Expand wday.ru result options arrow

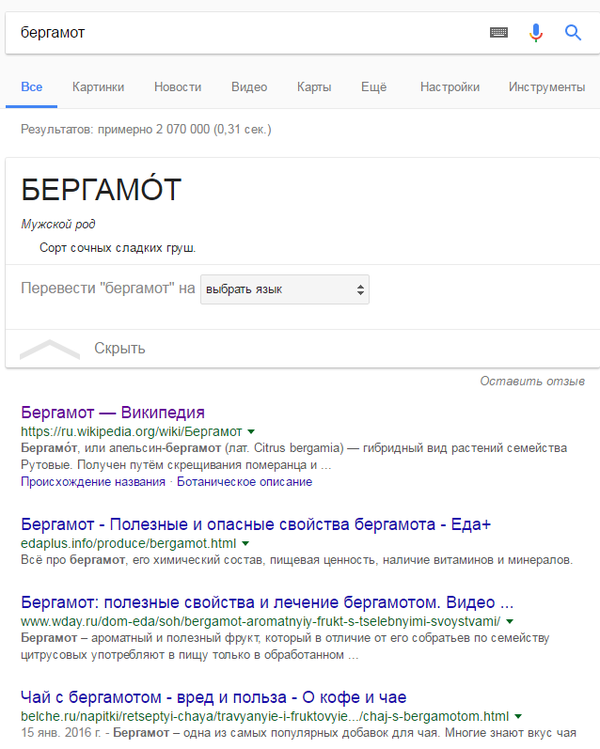(509, 622)
